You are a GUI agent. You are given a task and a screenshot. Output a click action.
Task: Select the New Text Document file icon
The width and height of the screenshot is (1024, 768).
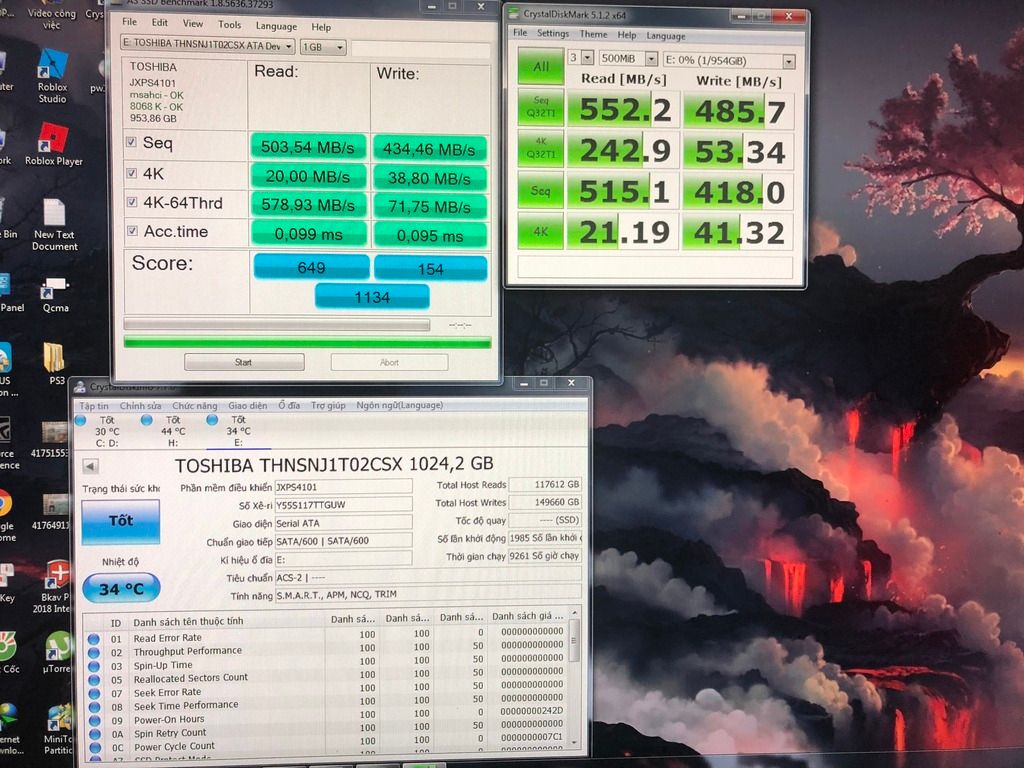[55, 225]
